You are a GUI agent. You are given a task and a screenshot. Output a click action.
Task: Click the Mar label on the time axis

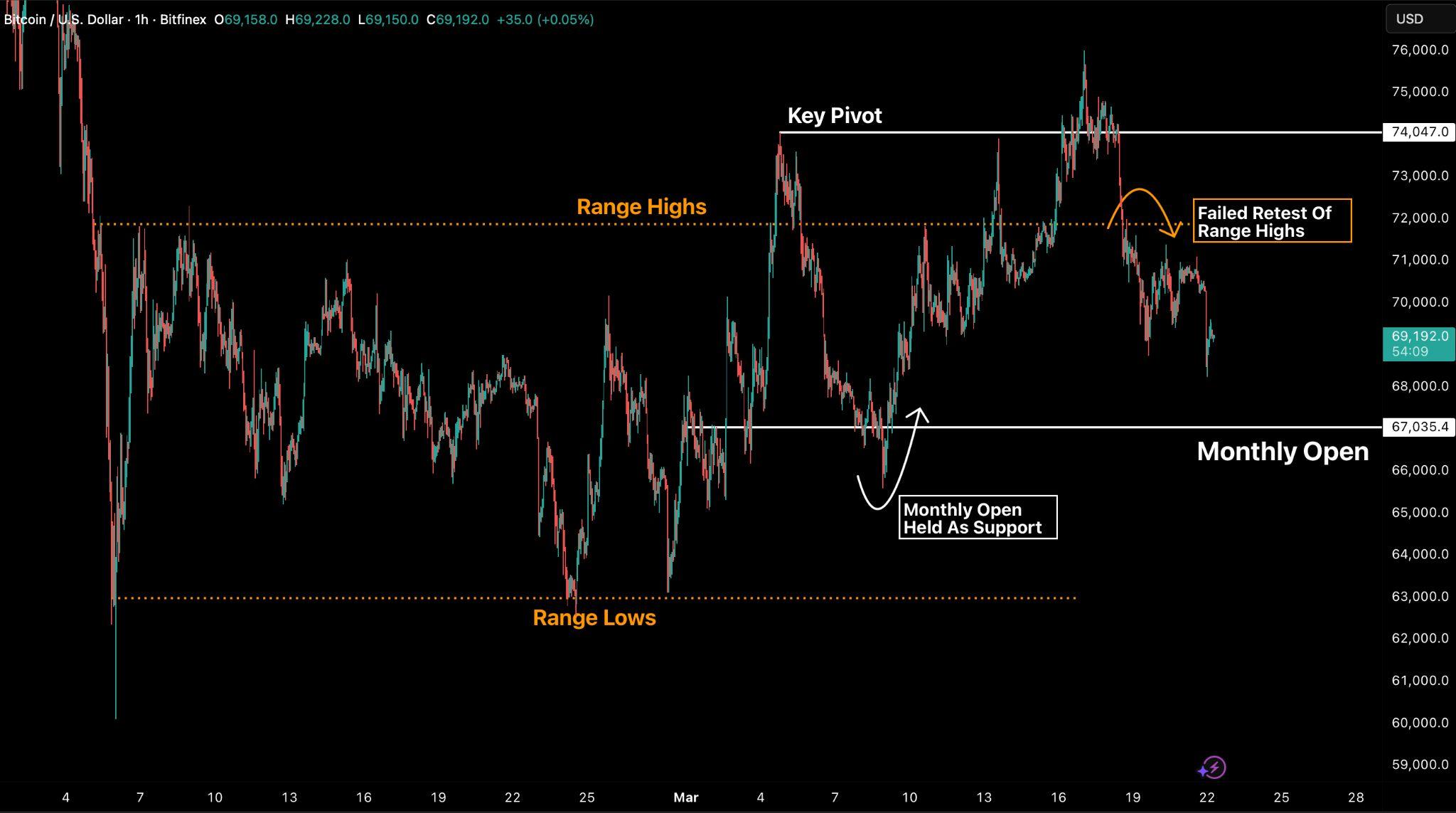(x=686, y=797)
